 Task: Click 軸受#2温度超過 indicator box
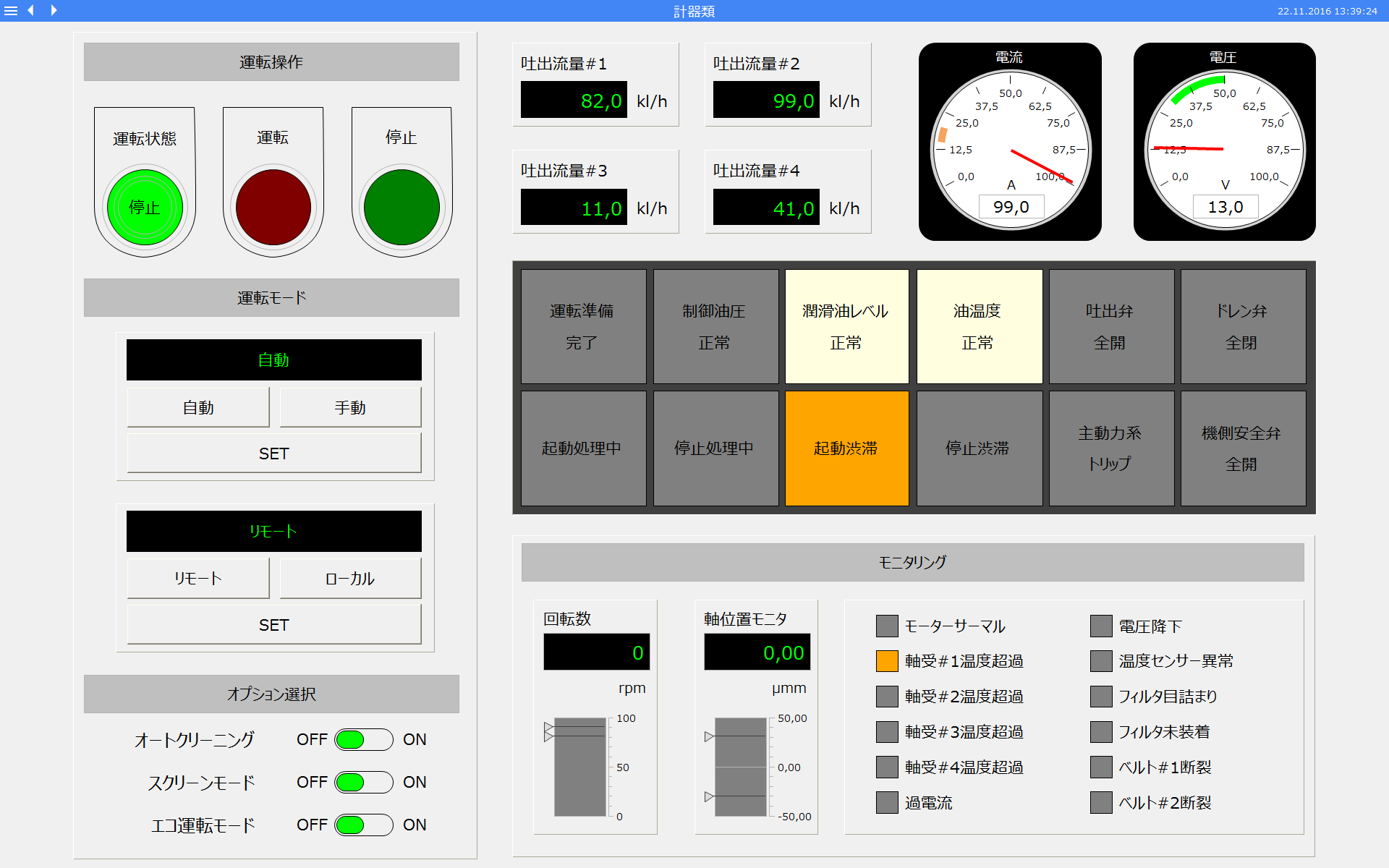pyautogui.click(x=887, y=697)
